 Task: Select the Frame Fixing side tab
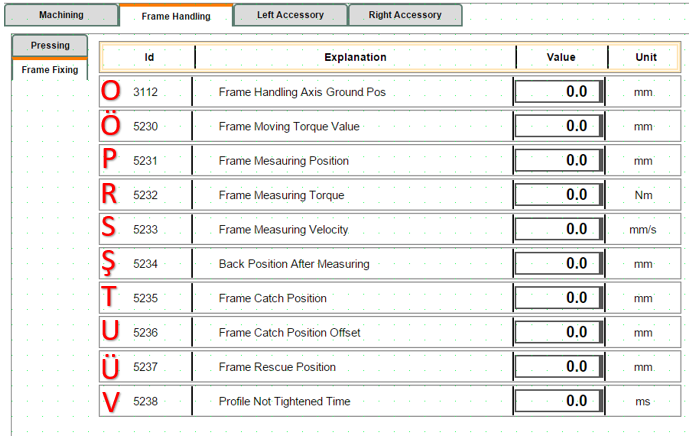[x=50, y=70]
